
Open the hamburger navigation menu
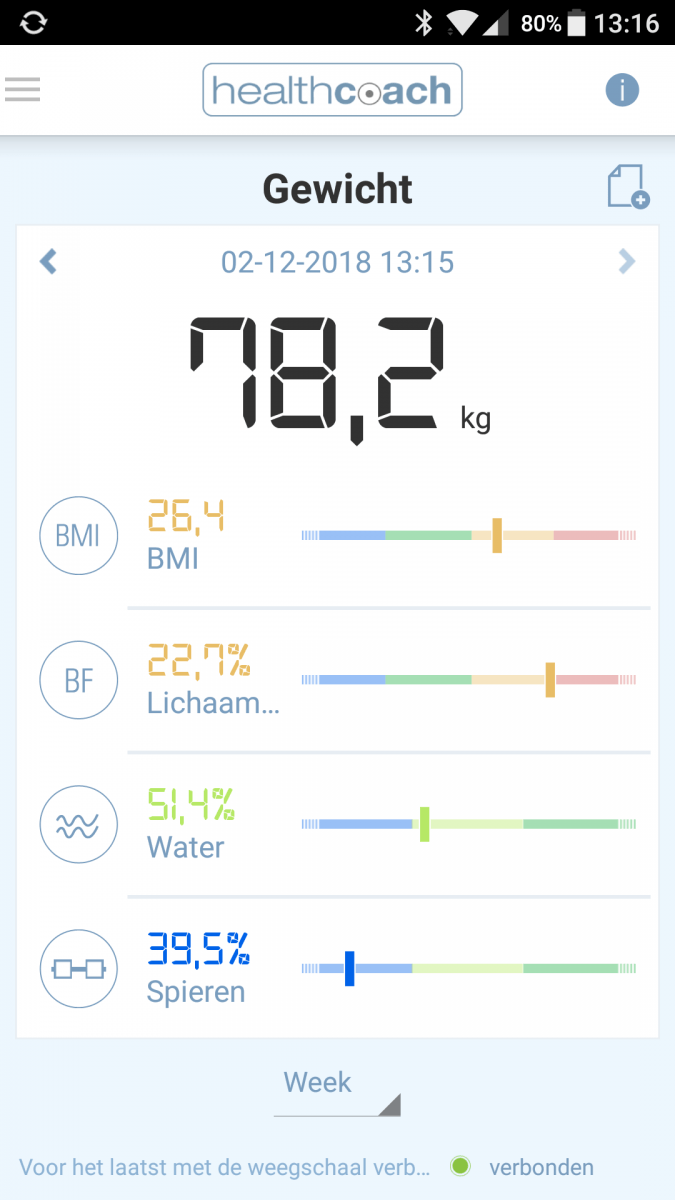(x=22, y=90)
